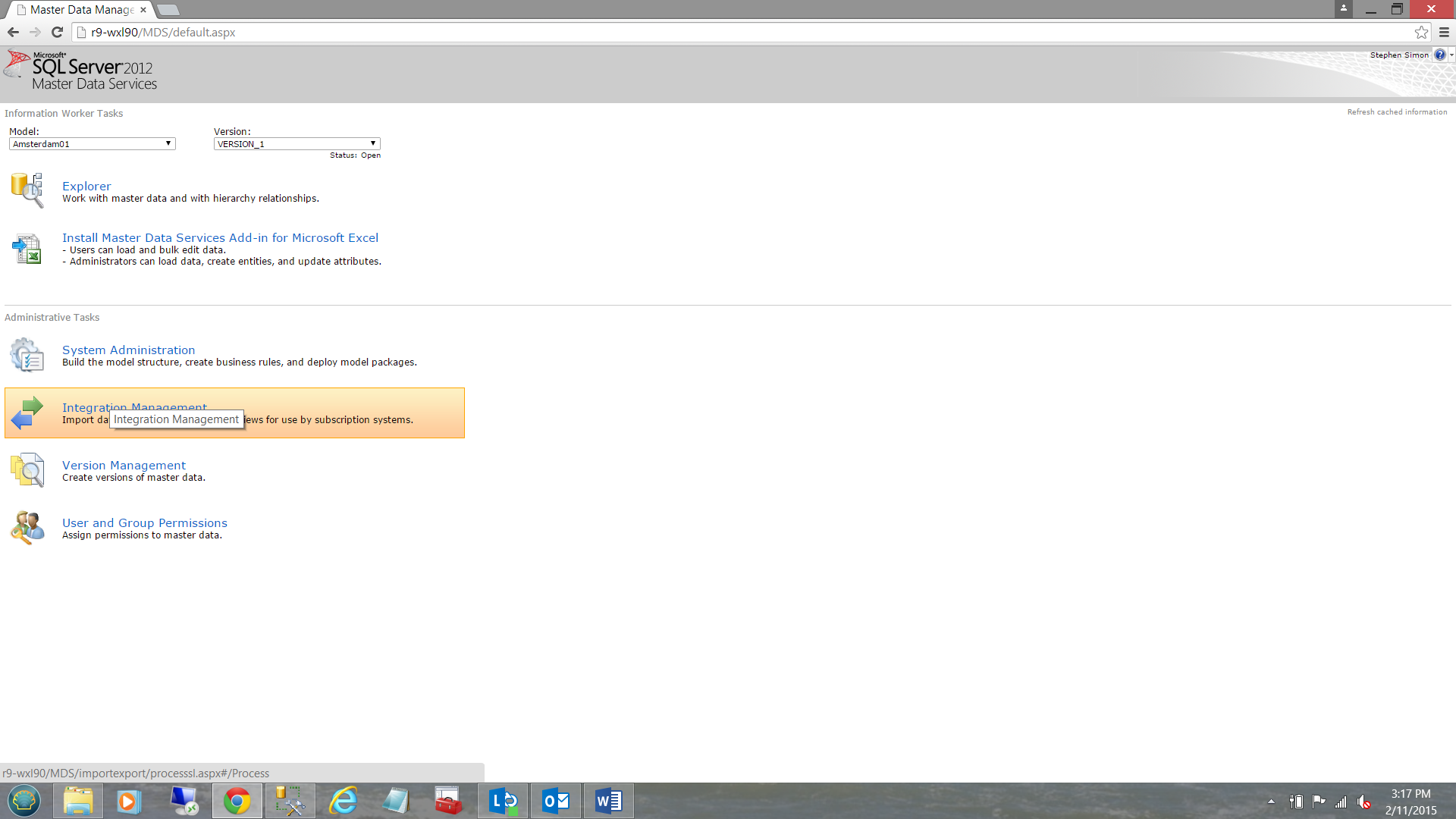Bookmark the page with the star icon
The width and height of the screenshot is (1456, 819).
(x=1421, y=32)
